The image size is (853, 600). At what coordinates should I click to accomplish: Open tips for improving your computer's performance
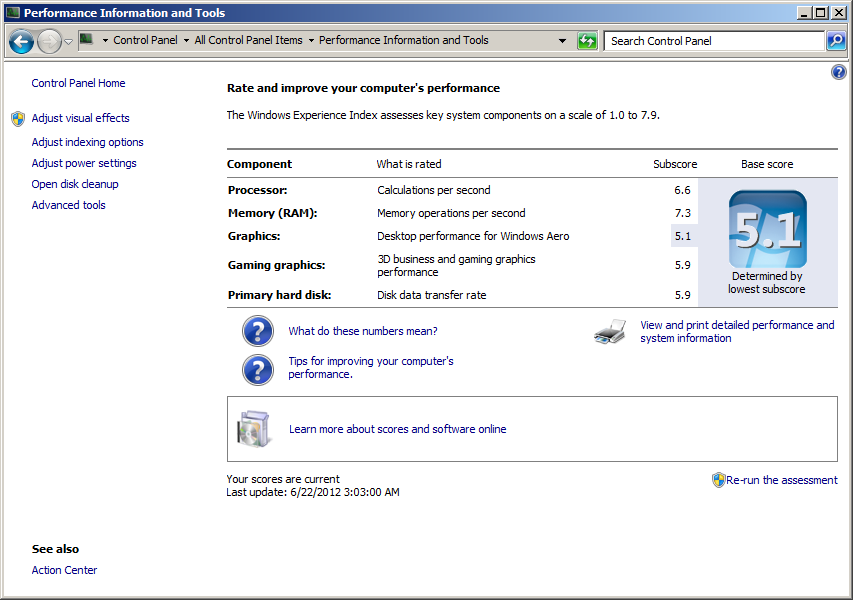click(371, 368)
